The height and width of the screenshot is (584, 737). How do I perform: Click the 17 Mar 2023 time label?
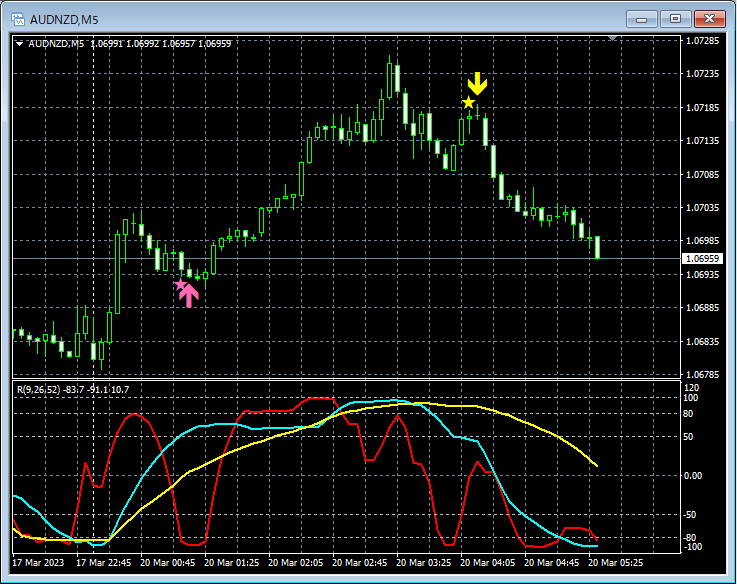click(38, 562)
